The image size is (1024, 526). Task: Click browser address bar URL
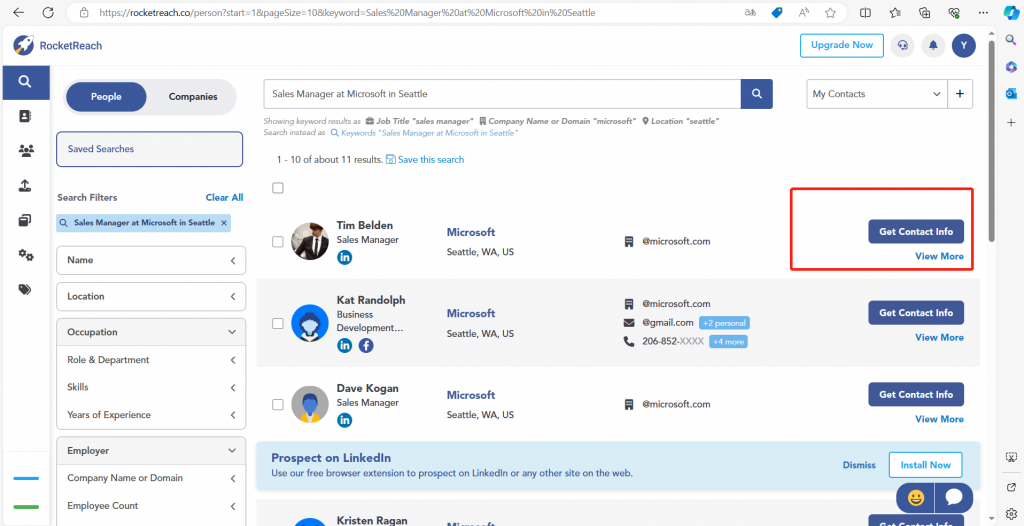pos(347,12)
